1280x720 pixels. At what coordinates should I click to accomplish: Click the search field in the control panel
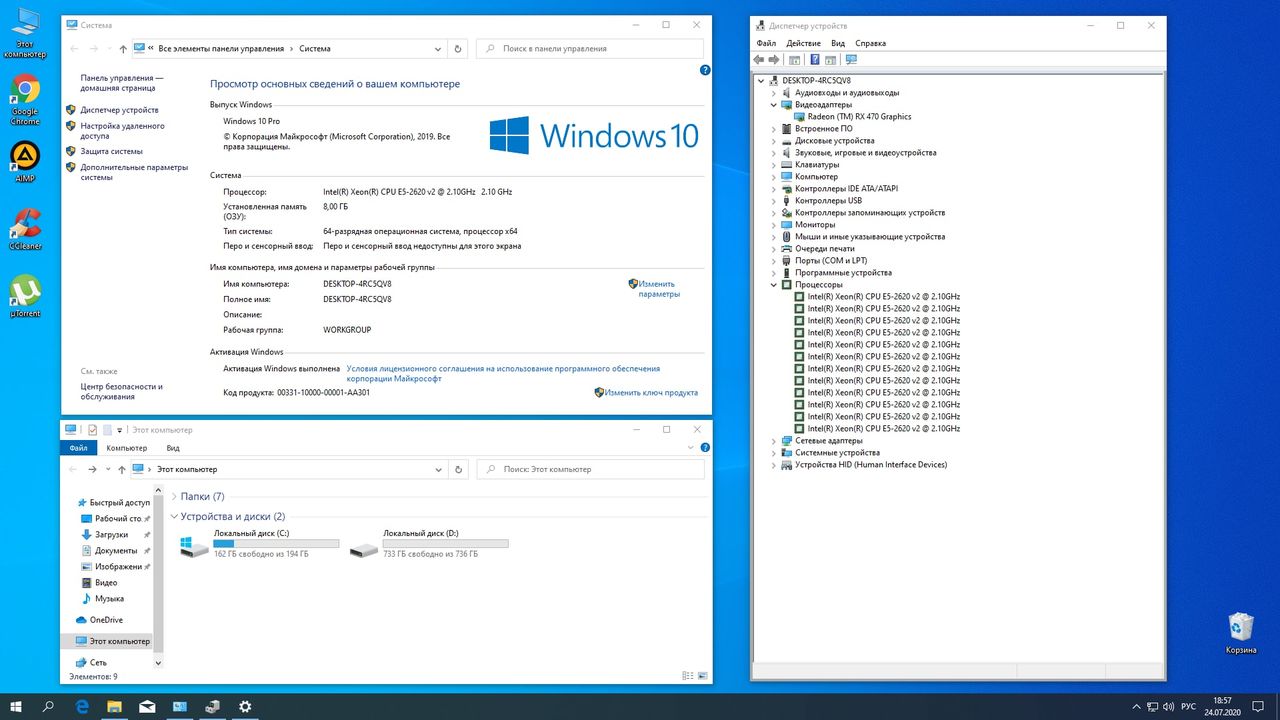589,48
